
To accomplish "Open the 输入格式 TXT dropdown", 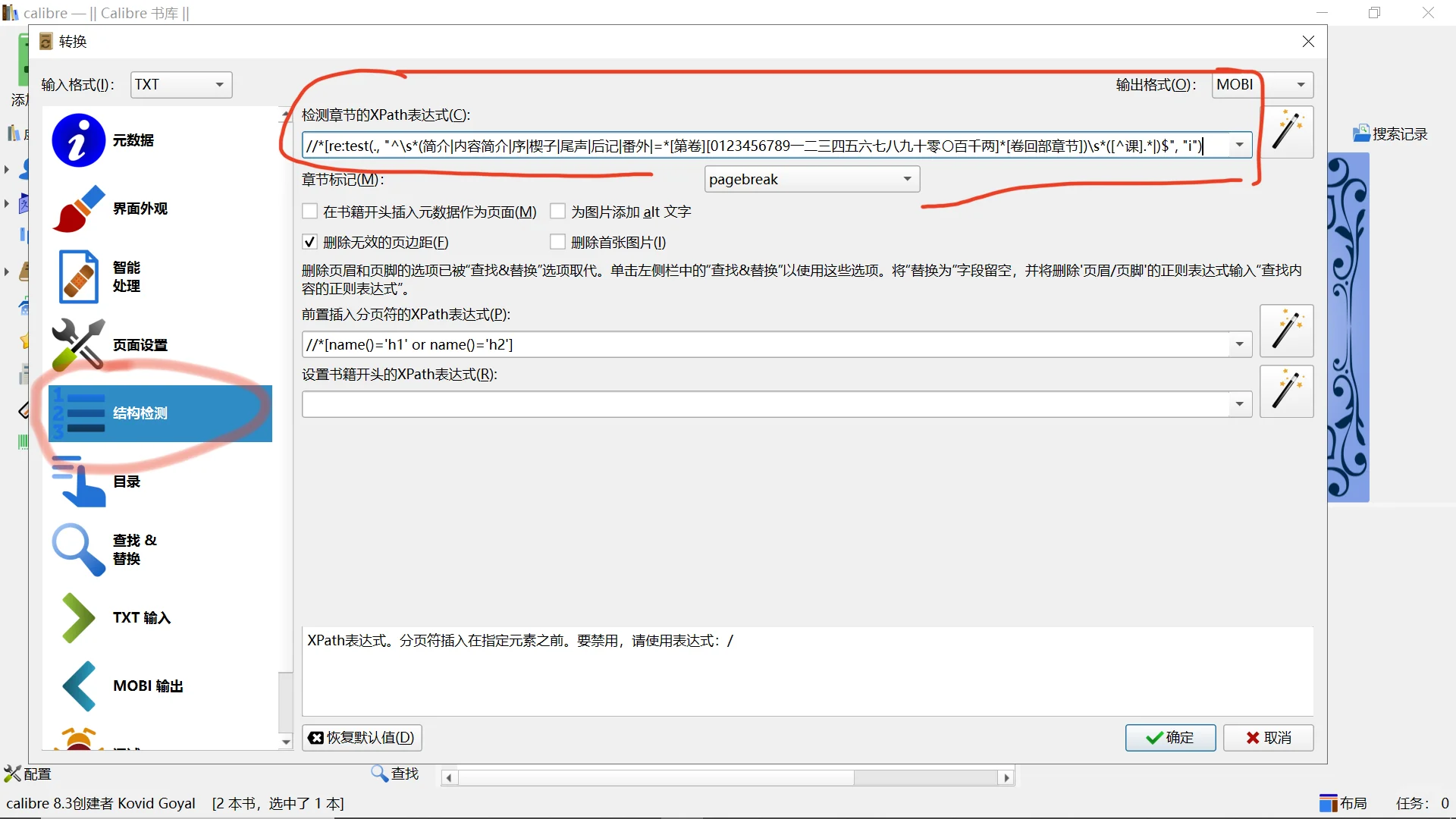I will click(181, 85).
